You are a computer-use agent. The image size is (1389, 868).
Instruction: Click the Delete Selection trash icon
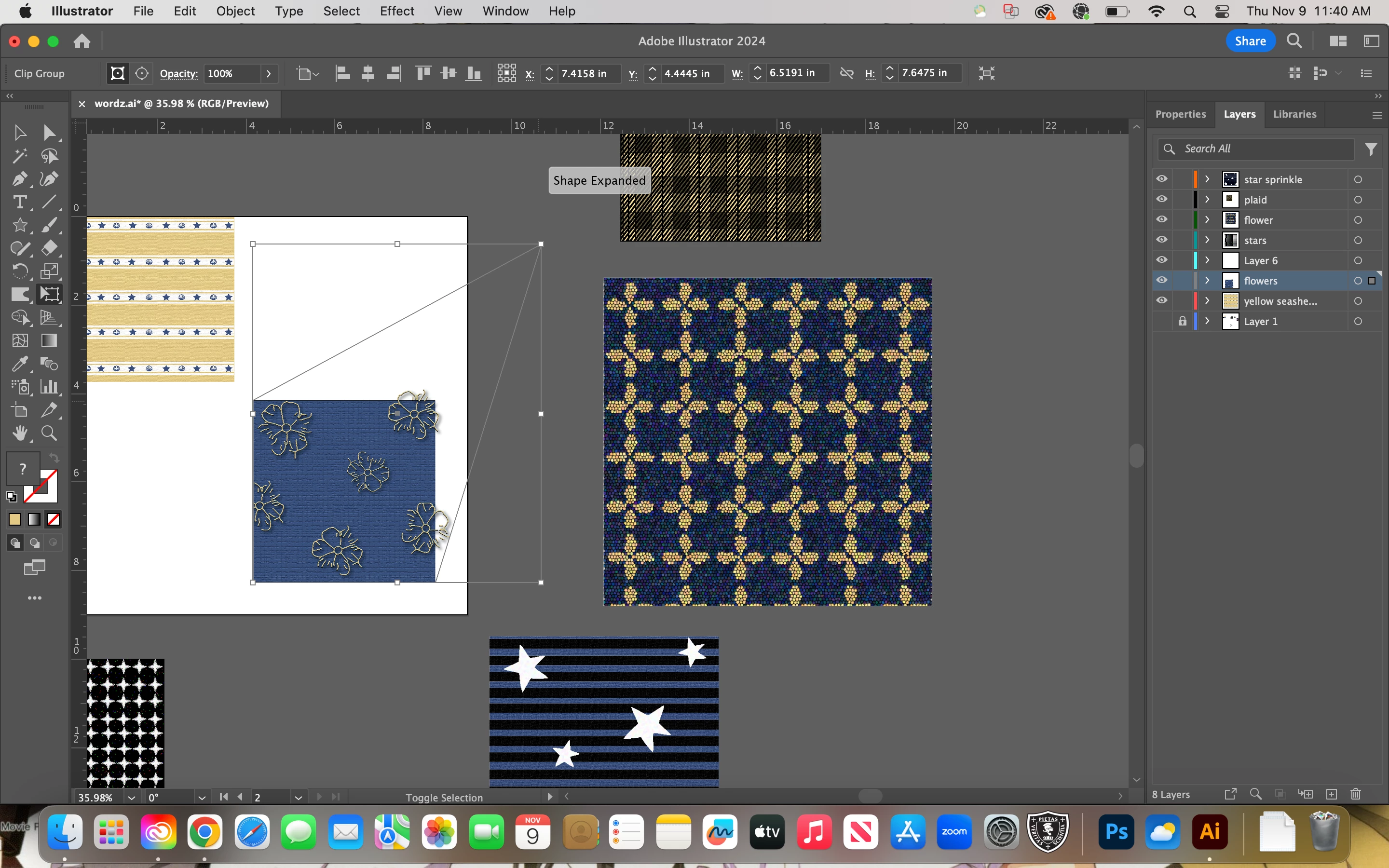[1356, 794]
